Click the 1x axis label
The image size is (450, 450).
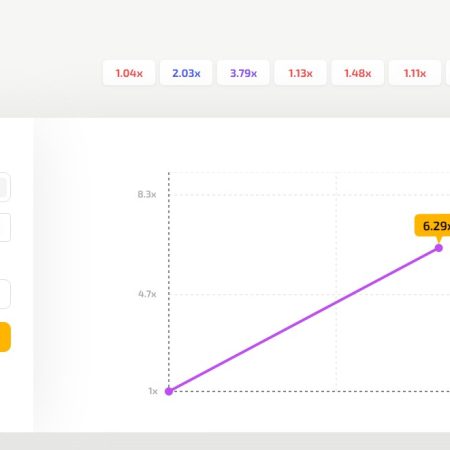153,391
